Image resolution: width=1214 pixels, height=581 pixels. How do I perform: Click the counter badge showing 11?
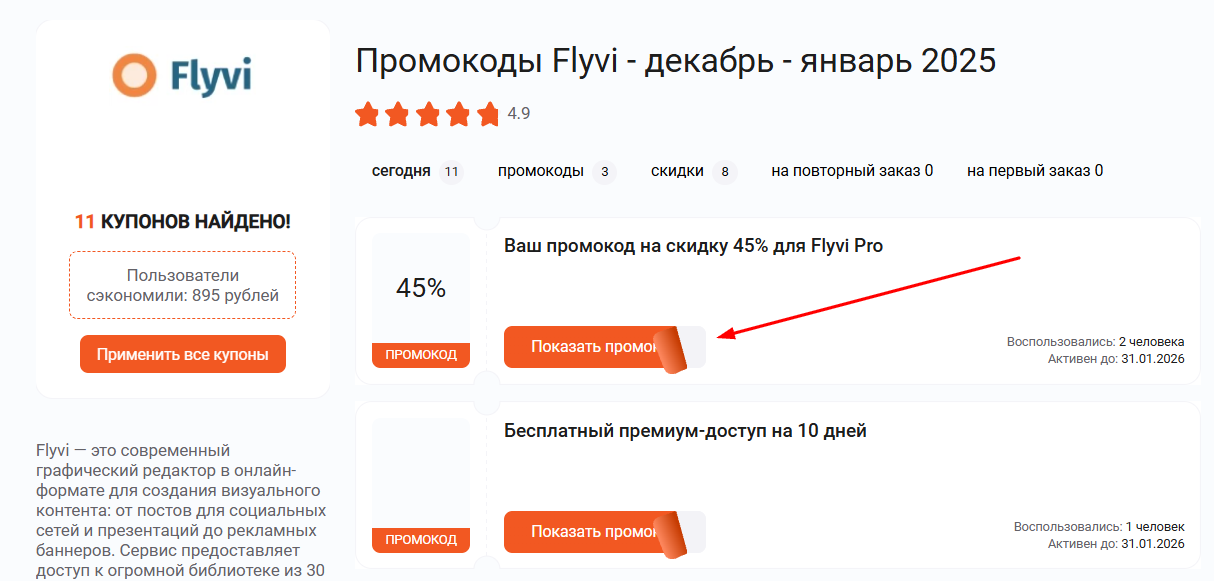click(x=450, y=171)
